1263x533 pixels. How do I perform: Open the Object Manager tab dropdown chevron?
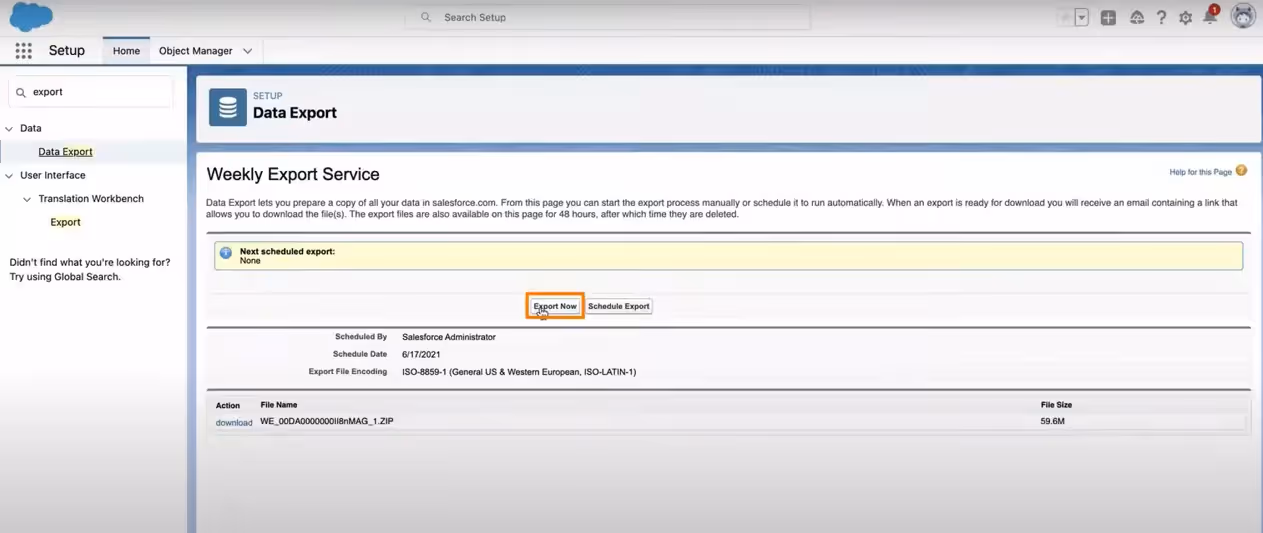[247, 51]
